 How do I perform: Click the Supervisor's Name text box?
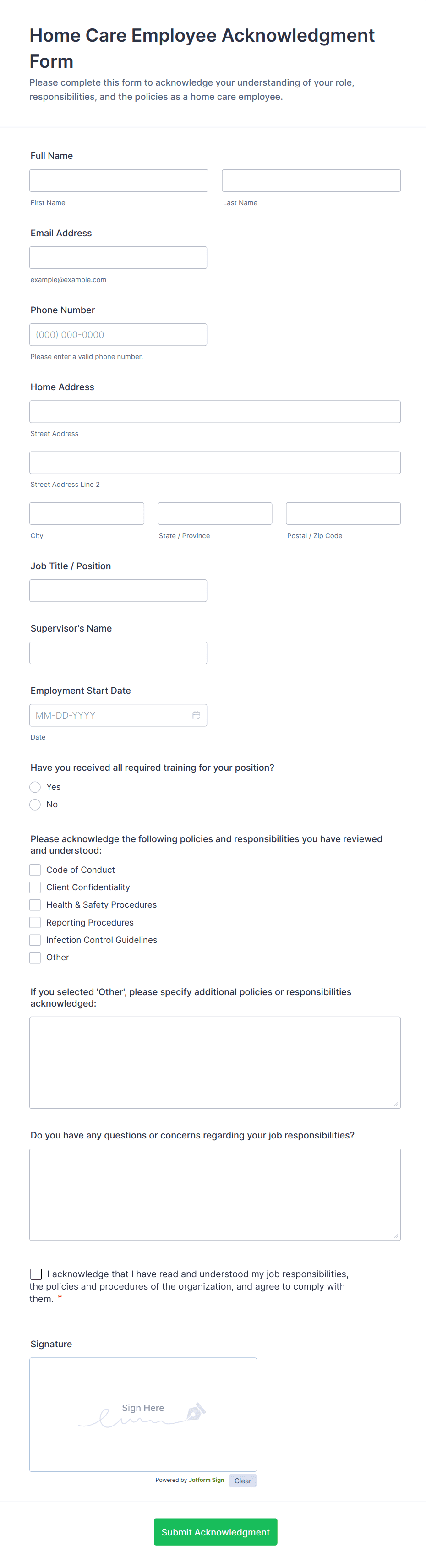(x=118, y=653)
